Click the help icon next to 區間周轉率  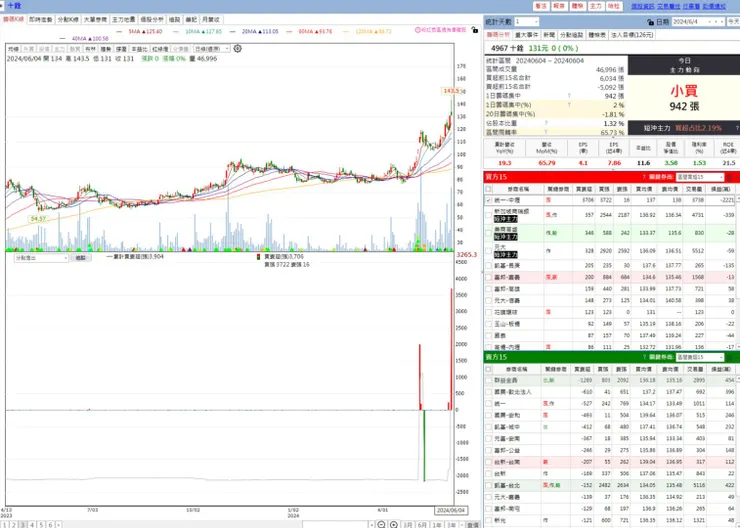[x=546, y=132]
